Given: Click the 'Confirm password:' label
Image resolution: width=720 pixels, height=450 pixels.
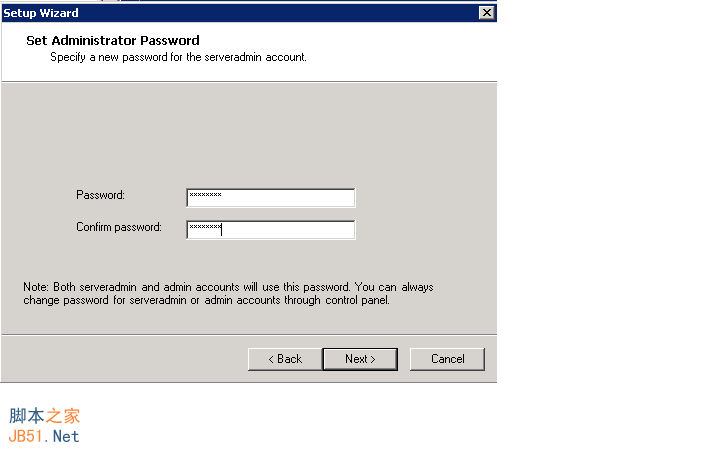Looking at the screenshot, I should tap(118, 228).
